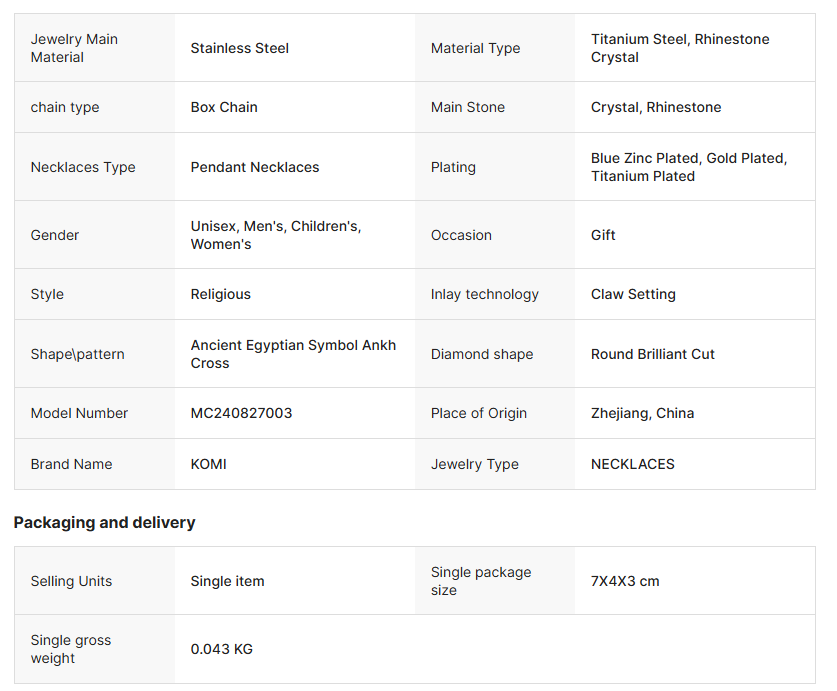
Task: Click the Blue Zinc Plated plating value
Action: point(688,167)
